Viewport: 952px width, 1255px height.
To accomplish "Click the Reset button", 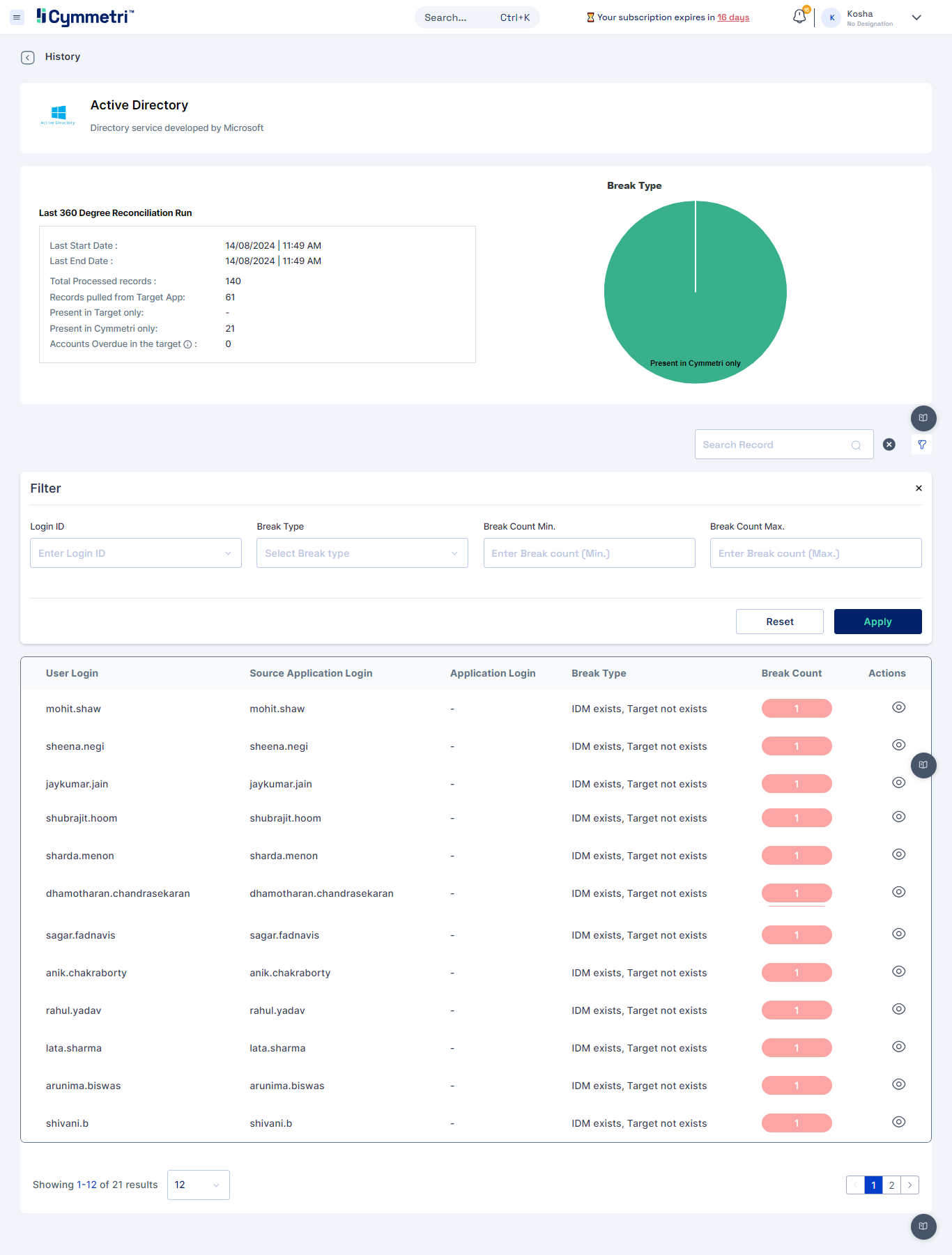I will 779,622.
